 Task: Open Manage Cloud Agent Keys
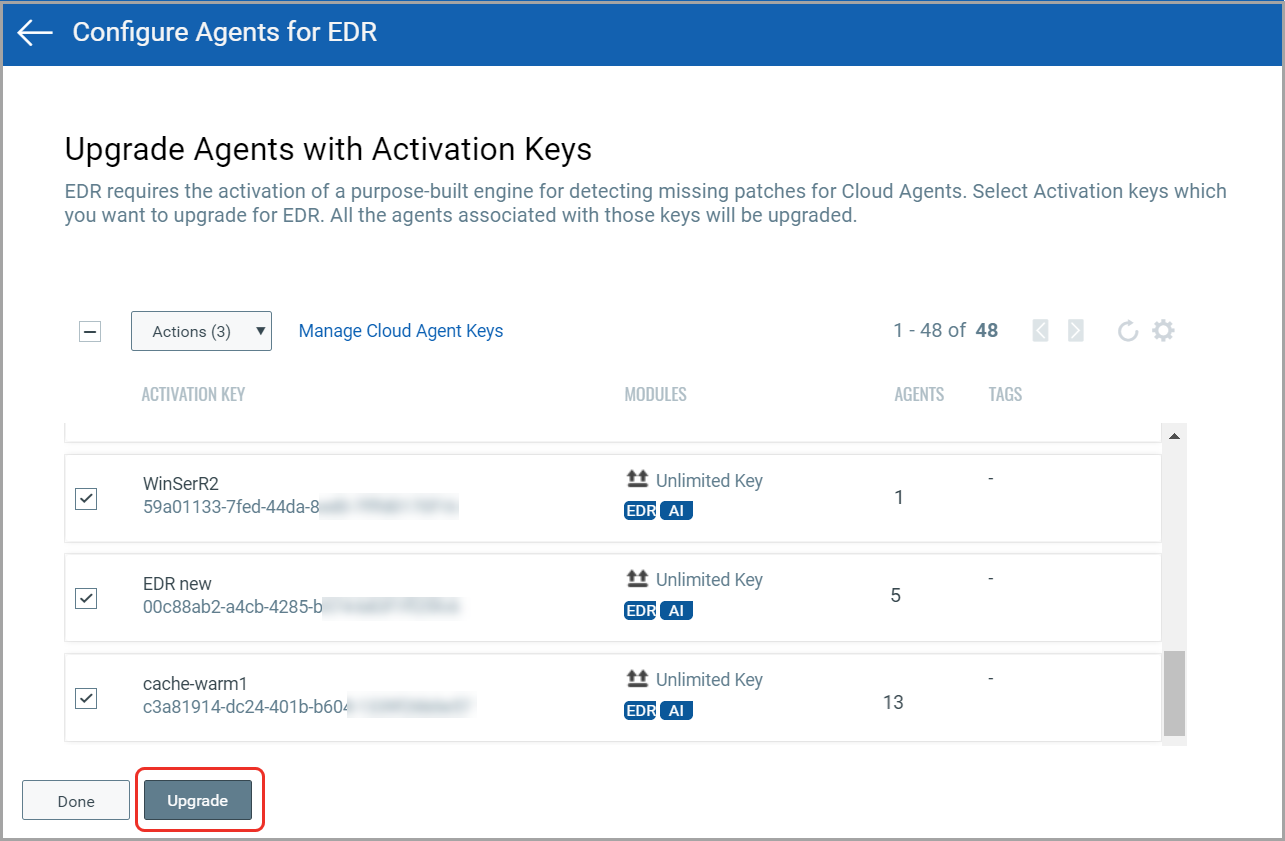(x=400, y=330)
